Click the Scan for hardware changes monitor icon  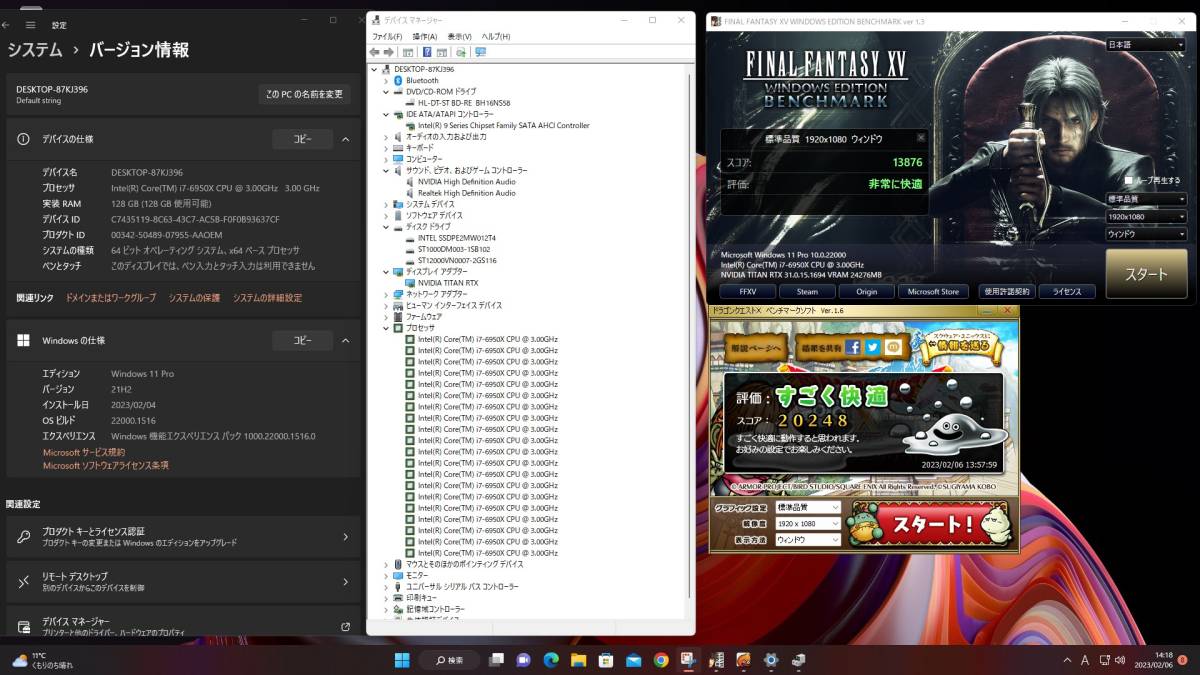[480, 51]
